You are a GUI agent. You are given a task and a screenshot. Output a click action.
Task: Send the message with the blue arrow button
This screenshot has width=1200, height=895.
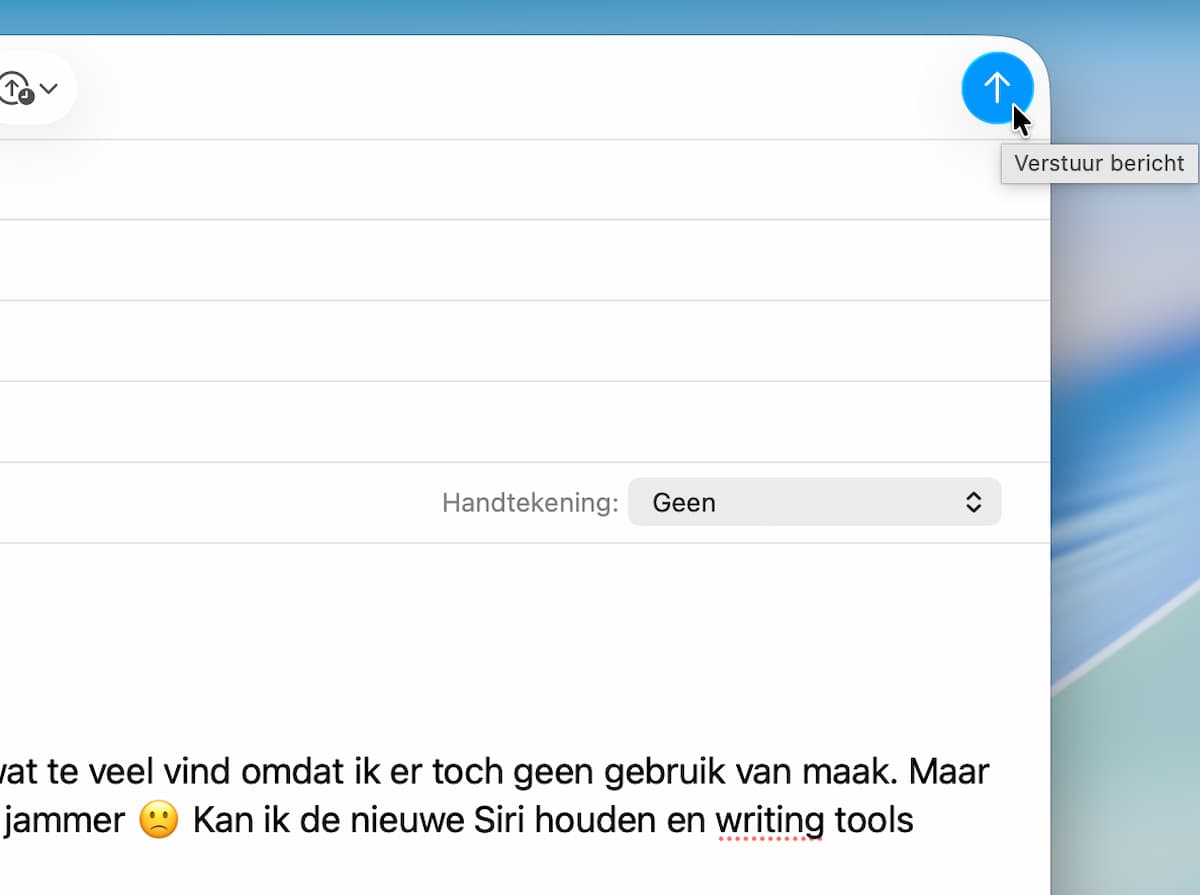tap(997, 89)
